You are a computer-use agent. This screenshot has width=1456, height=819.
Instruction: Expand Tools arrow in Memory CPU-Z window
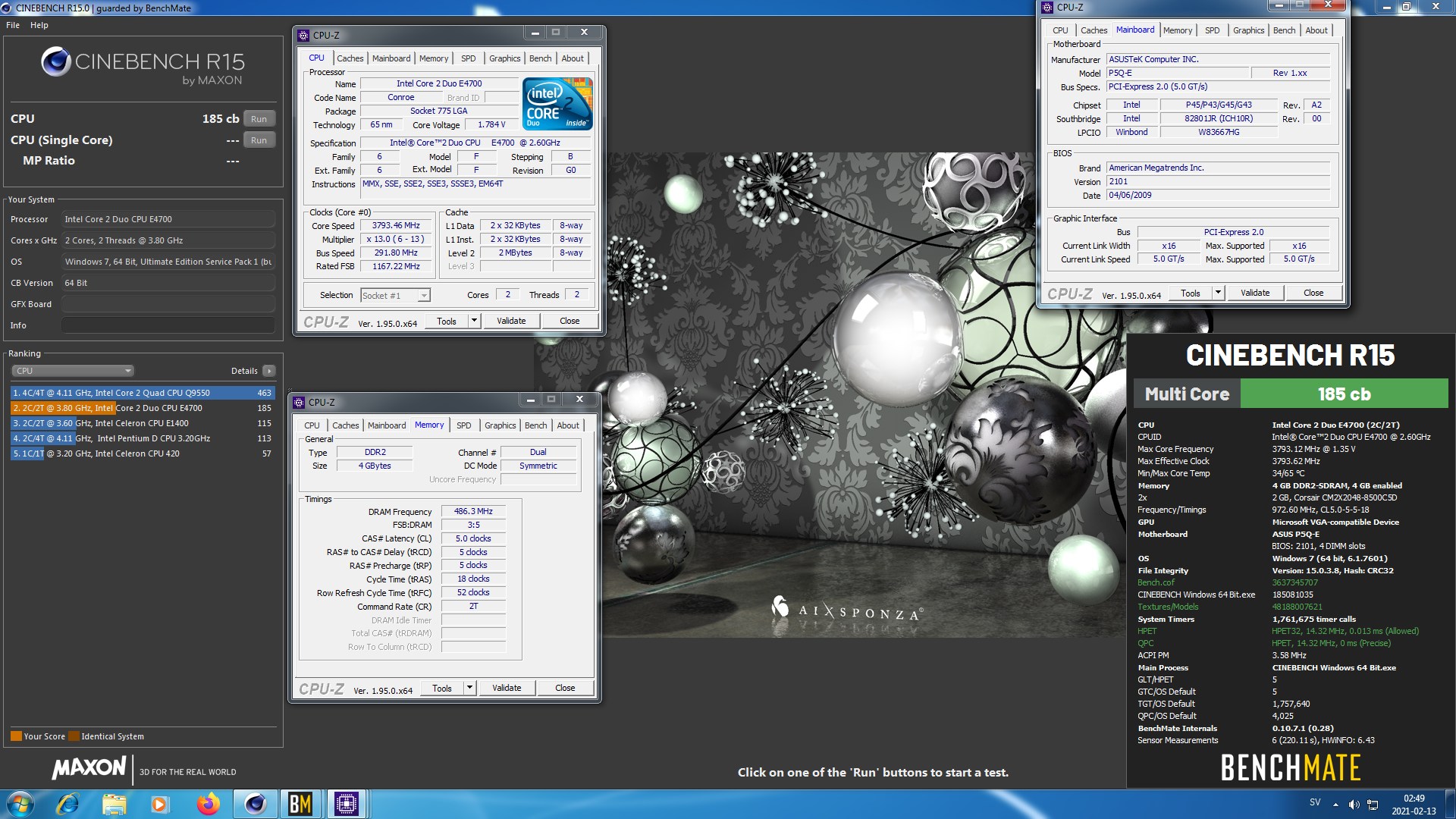[x=469, y=689]
